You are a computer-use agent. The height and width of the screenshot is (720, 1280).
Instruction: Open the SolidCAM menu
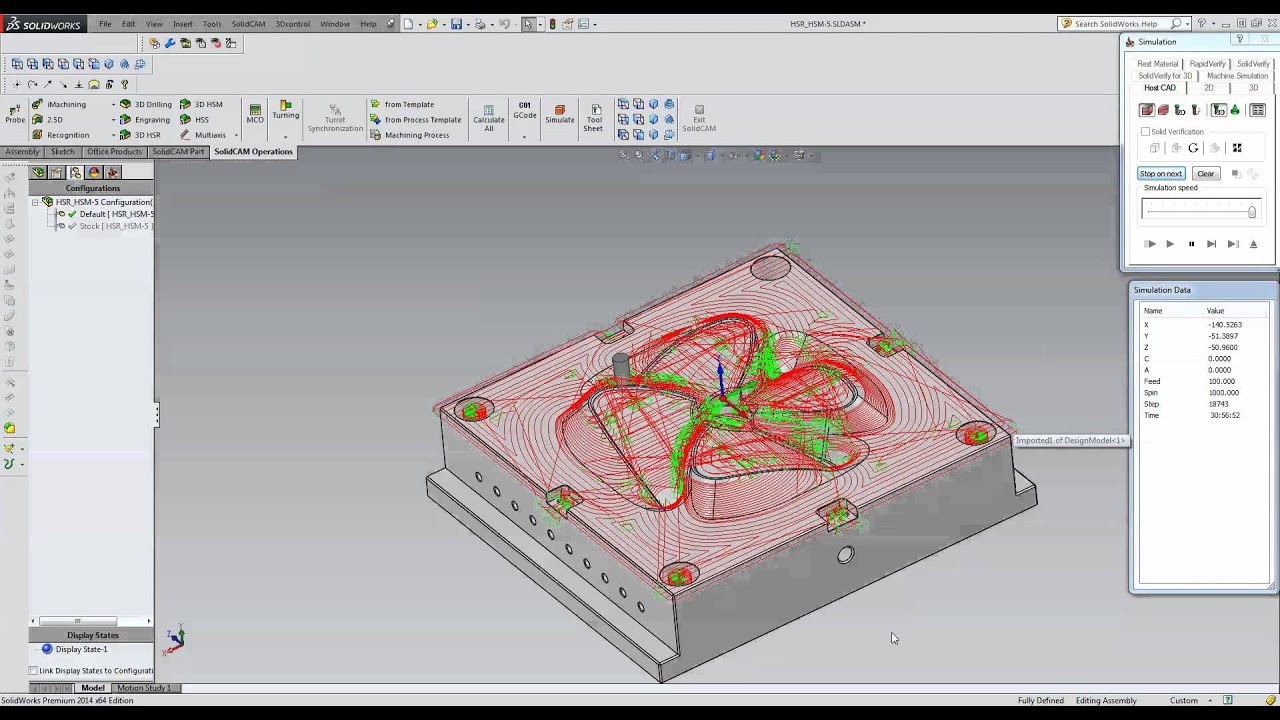tap(248, 23)
